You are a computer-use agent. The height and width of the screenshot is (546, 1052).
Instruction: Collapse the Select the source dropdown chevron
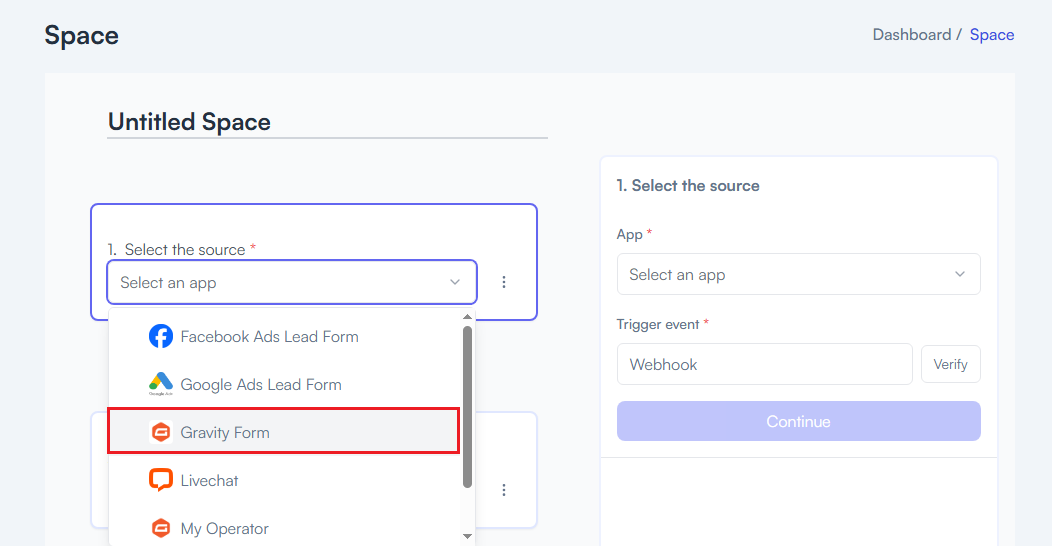(455, 282)
